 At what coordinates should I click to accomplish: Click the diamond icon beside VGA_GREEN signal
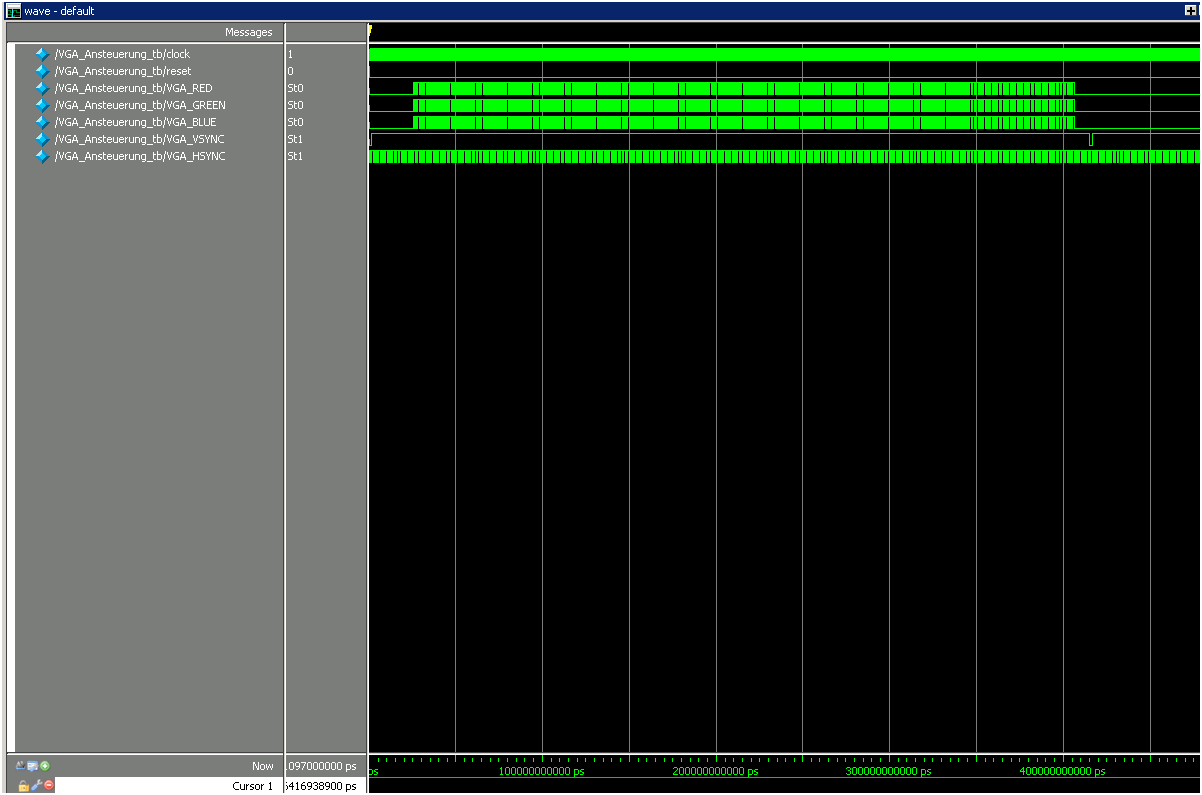(42, 105)
